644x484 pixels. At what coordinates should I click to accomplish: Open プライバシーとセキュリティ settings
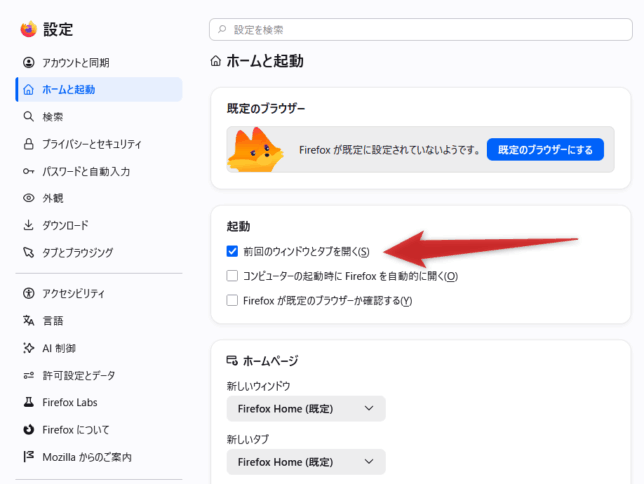click(99, 144)
